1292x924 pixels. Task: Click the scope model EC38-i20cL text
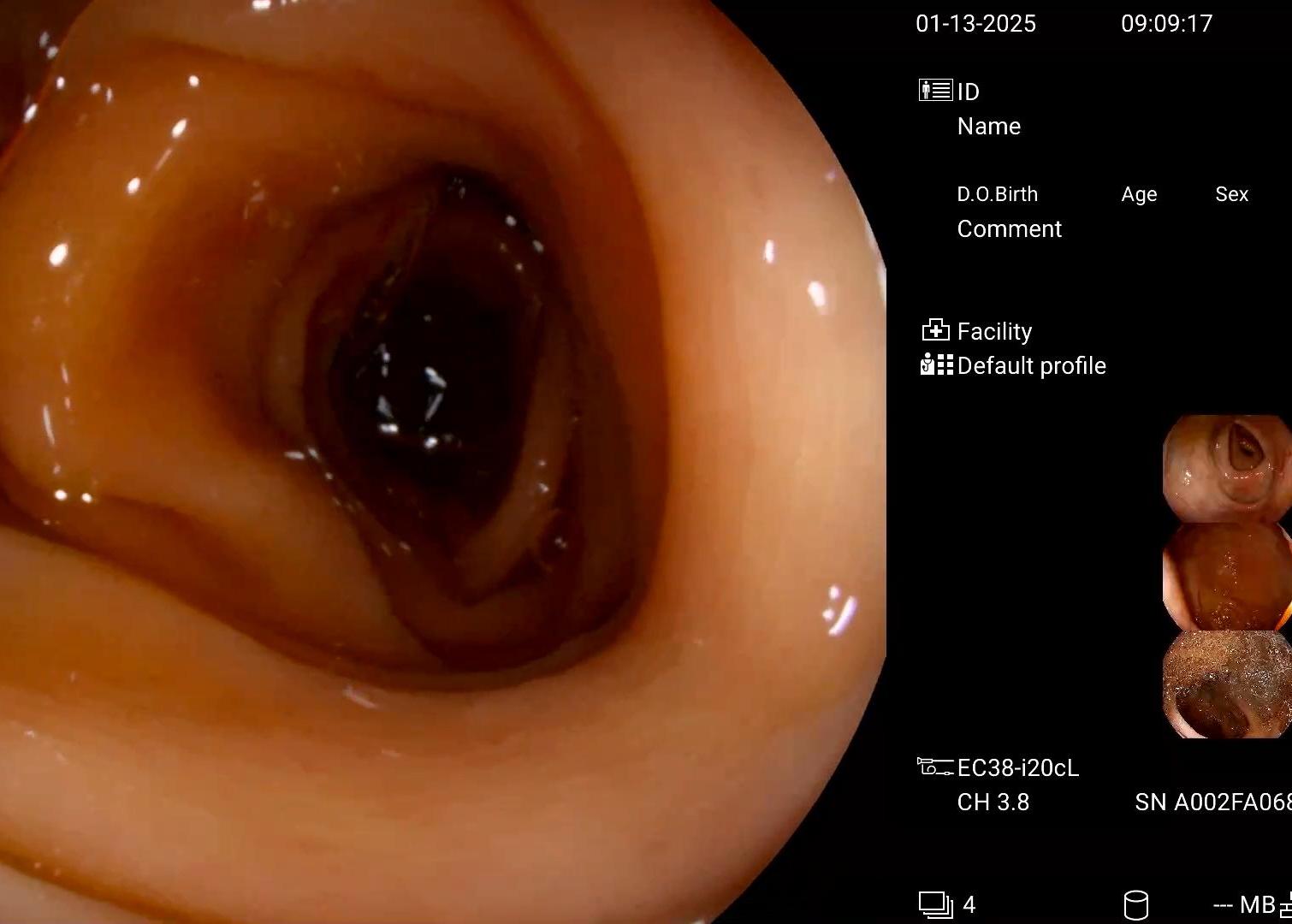pos(1018,768)
